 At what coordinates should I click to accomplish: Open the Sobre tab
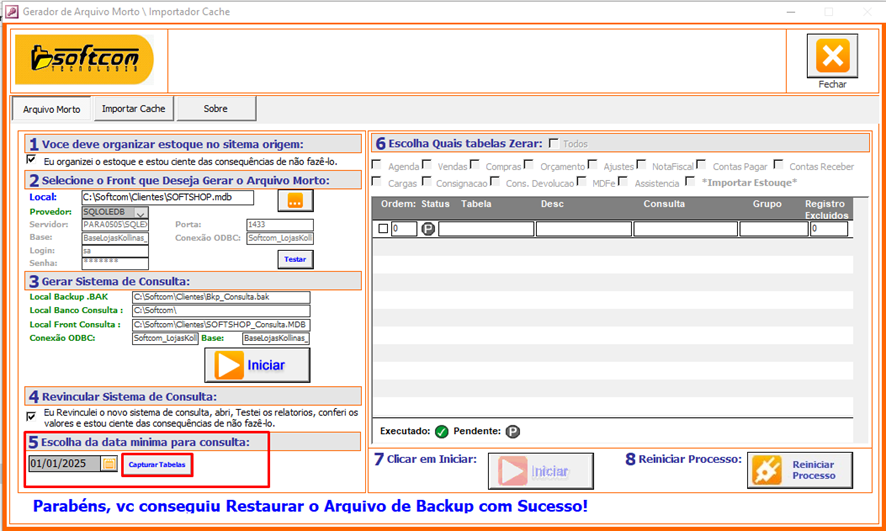[x=215, y=109]
